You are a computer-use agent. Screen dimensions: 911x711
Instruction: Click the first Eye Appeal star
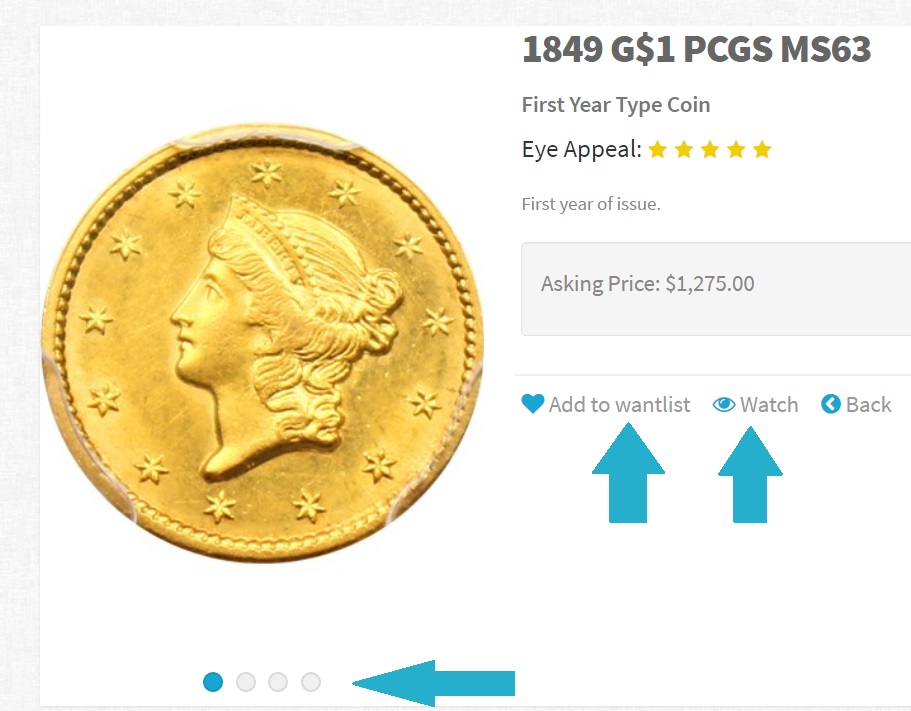click(x=658, y=149)
